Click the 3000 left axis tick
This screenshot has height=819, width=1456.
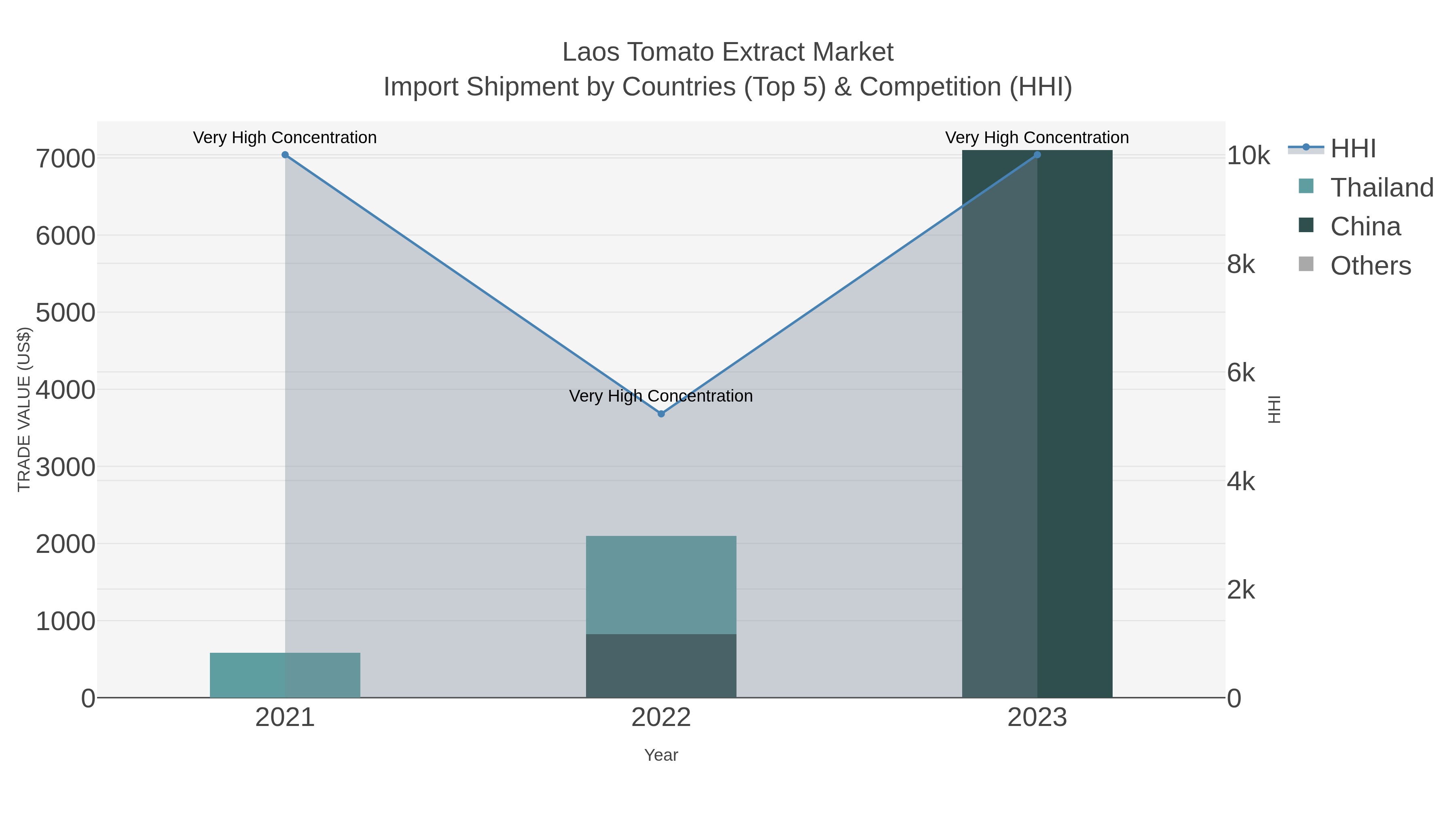point(66,468)
